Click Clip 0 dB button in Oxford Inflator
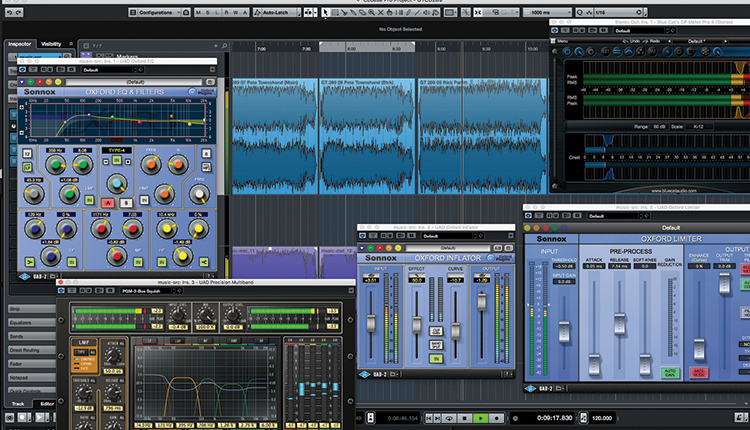750x430 pixels. click(x=436, y=331)
